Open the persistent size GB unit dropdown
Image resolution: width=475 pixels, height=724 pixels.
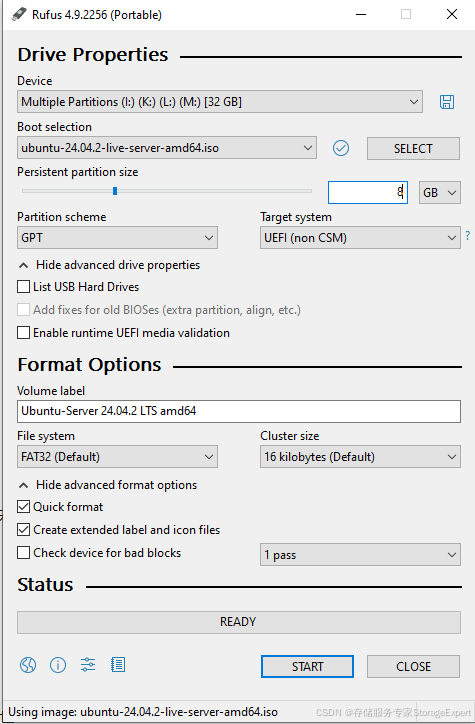439,192
